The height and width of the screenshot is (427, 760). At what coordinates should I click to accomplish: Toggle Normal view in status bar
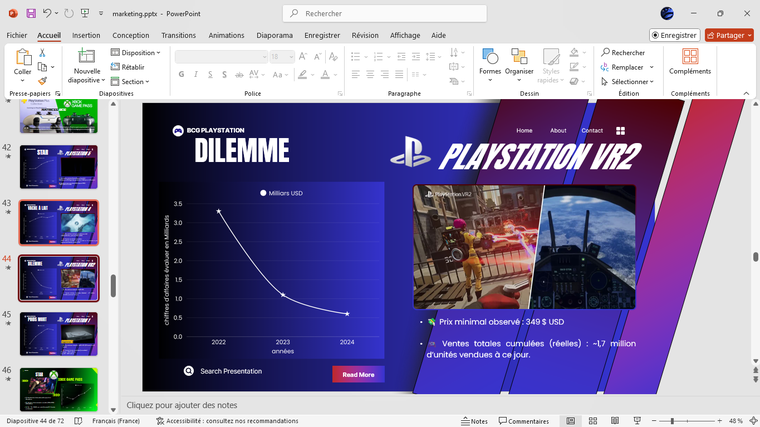[x=570, y=421]
